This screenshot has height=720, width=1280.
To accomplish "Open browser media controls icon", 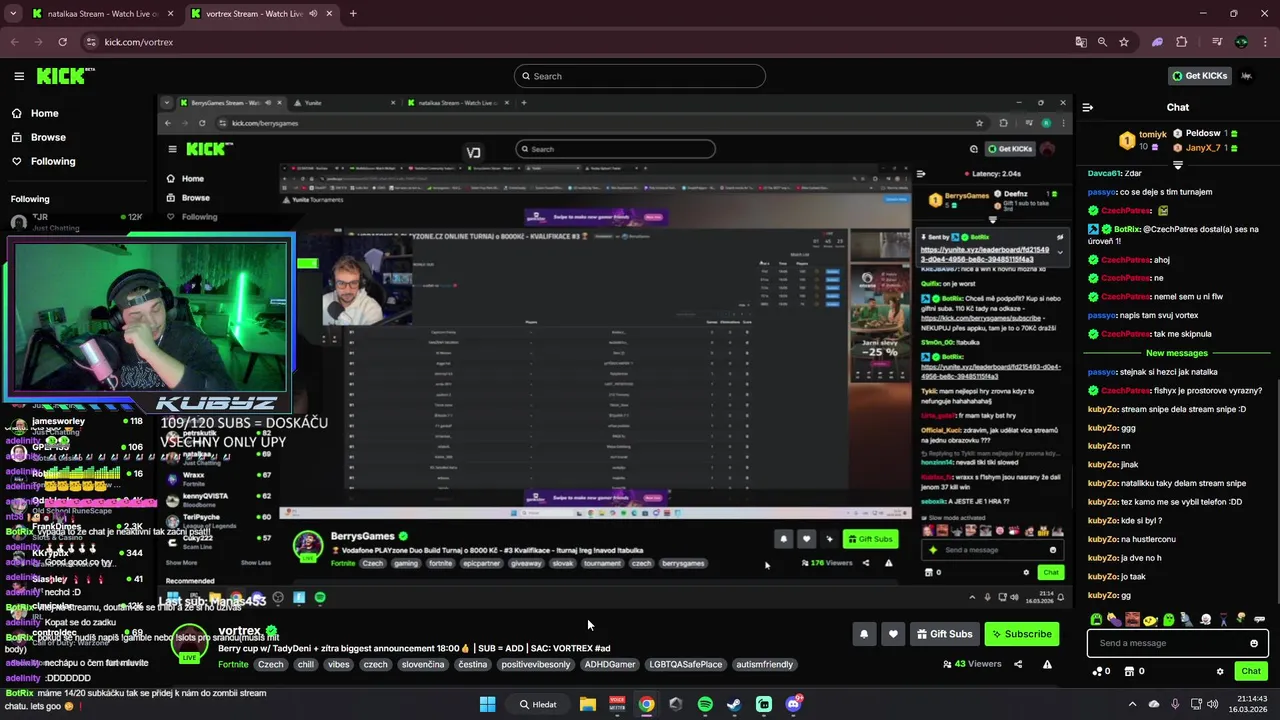I will coord(1217,42).
